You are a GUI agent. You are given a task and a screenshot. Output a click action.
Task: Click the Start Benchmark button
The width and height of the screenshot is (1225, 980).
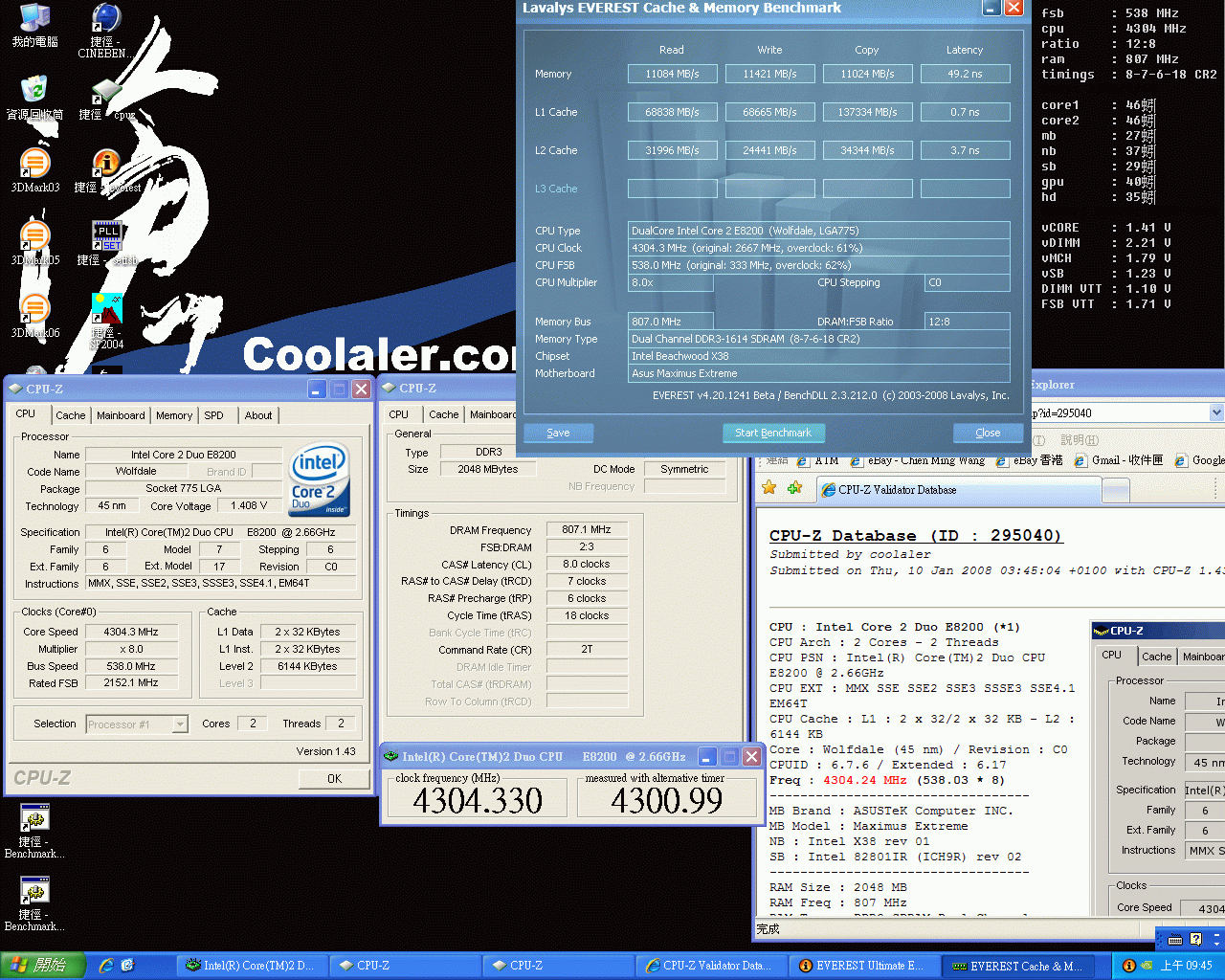pos(773,433)
